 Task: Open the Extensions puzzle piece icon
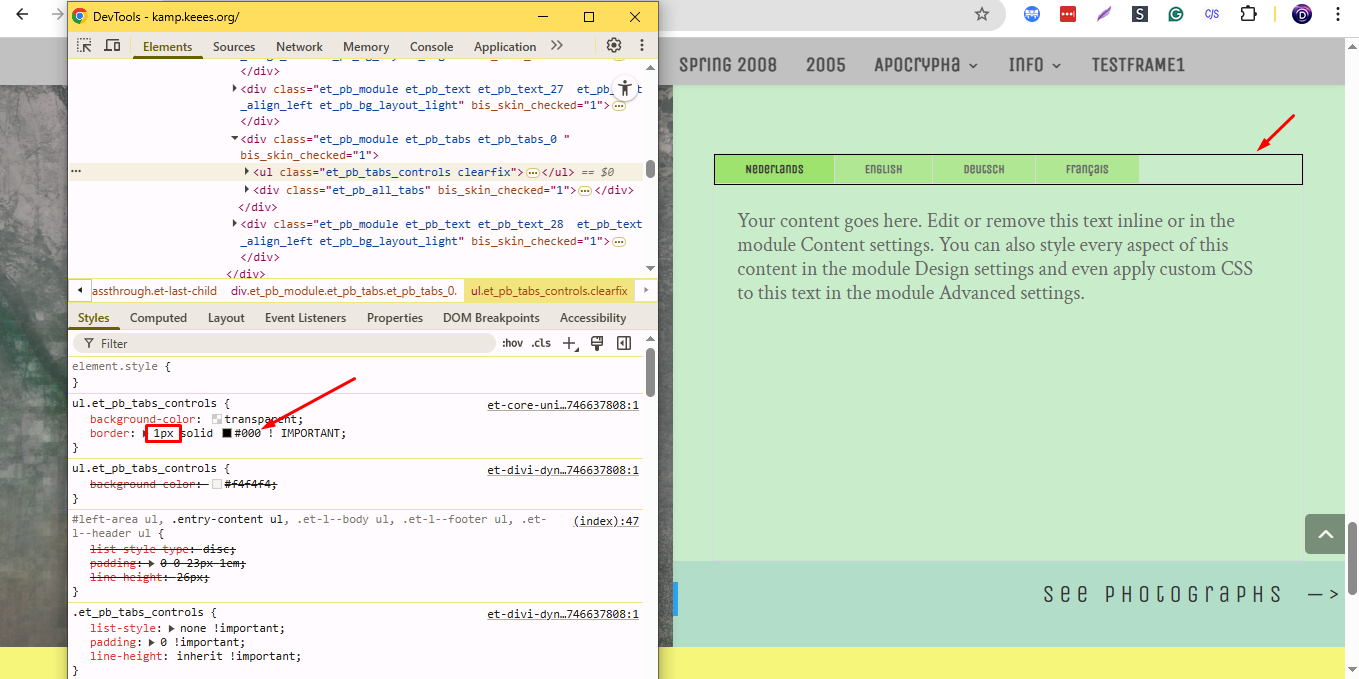(1248, 14)
